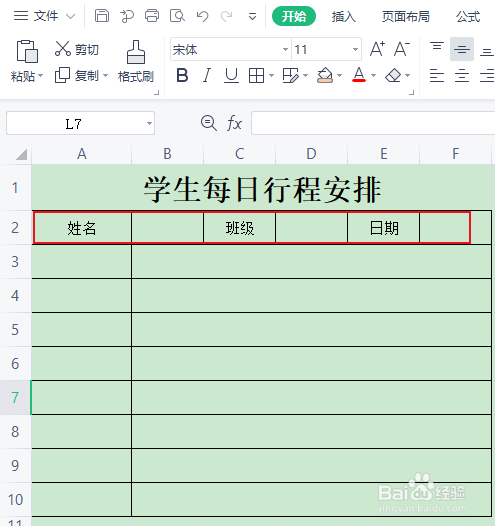Click the draw border/table style icon
This screenshot has width=495, height=526.
(x=290, y=75)
